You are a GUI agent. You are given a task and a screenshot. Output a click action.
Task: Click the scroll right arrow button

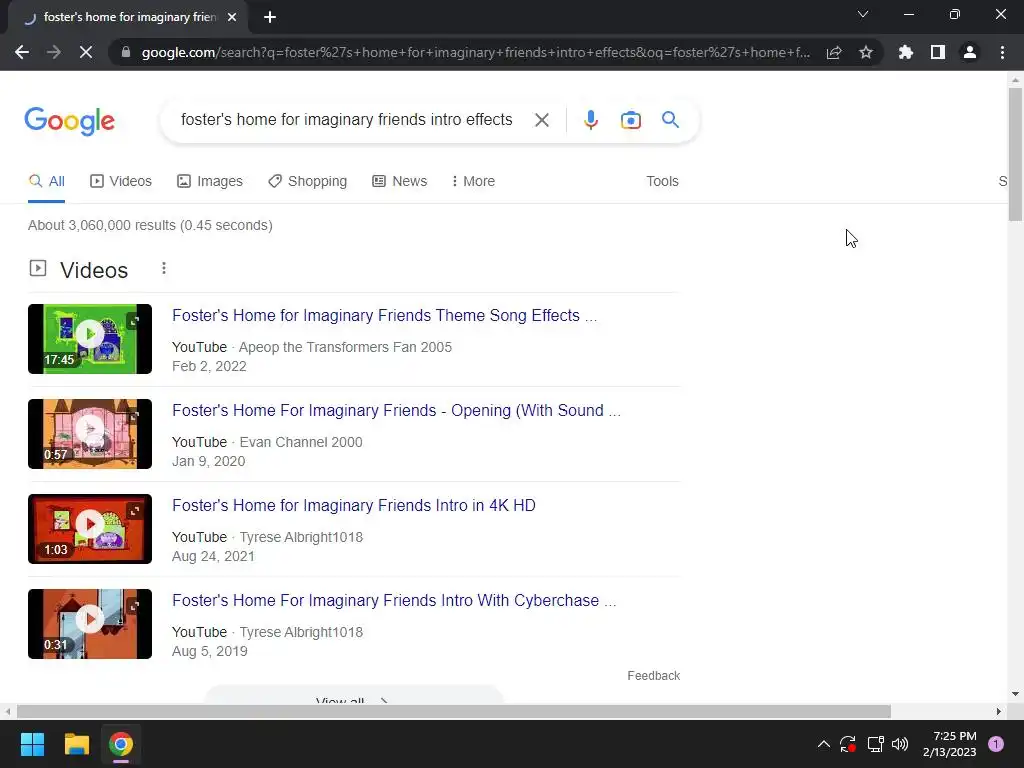point(999,711)
